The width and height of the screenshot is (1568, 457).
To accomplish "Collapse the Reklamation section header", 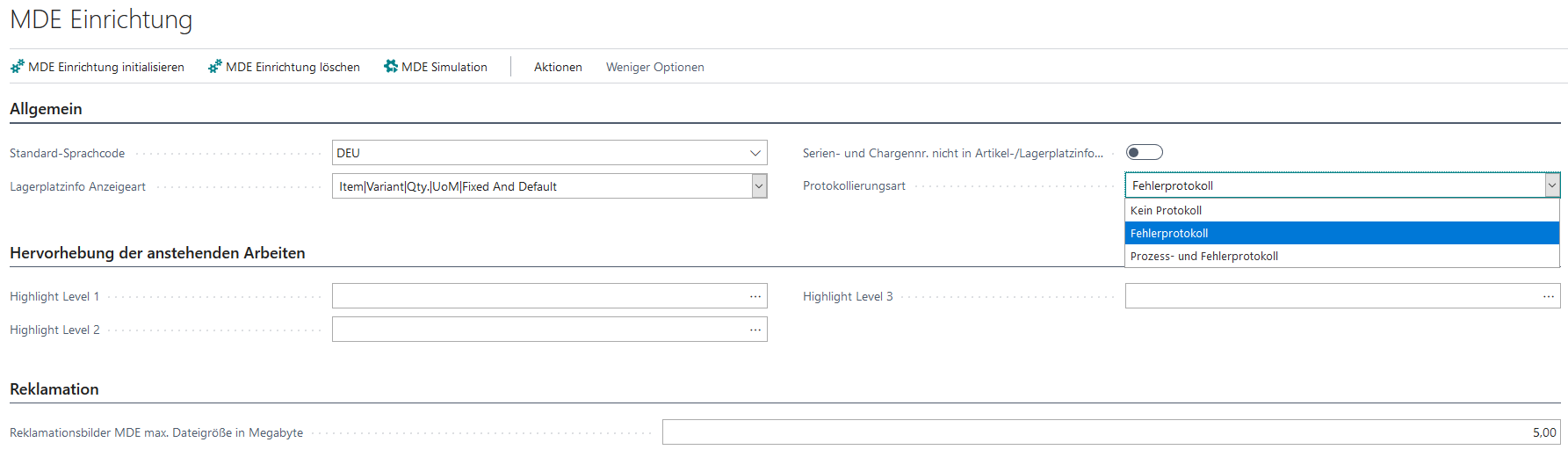I will (54, 389).
